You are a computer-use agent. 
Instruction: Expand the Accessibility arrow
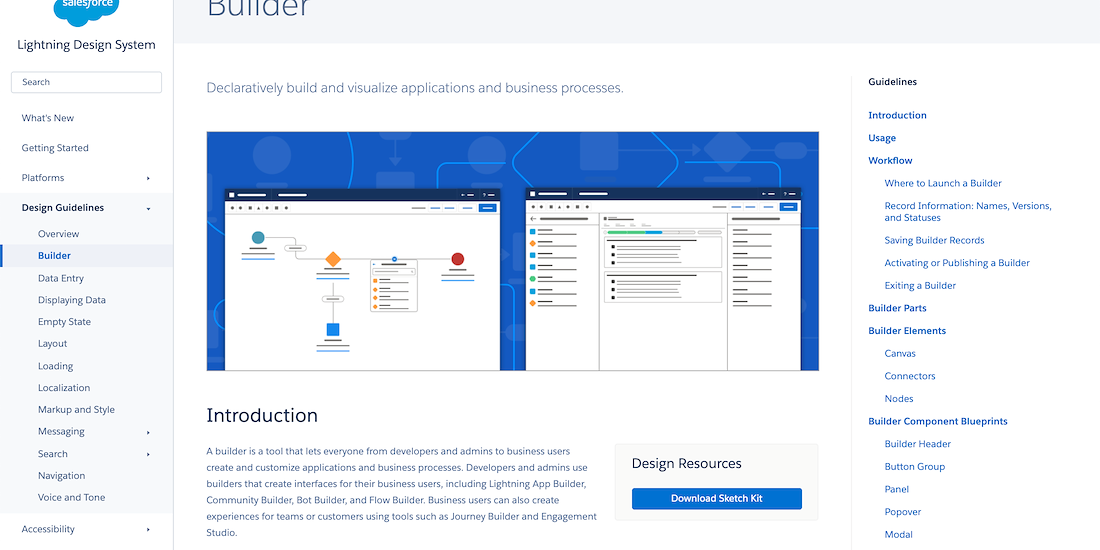(148, 530)
